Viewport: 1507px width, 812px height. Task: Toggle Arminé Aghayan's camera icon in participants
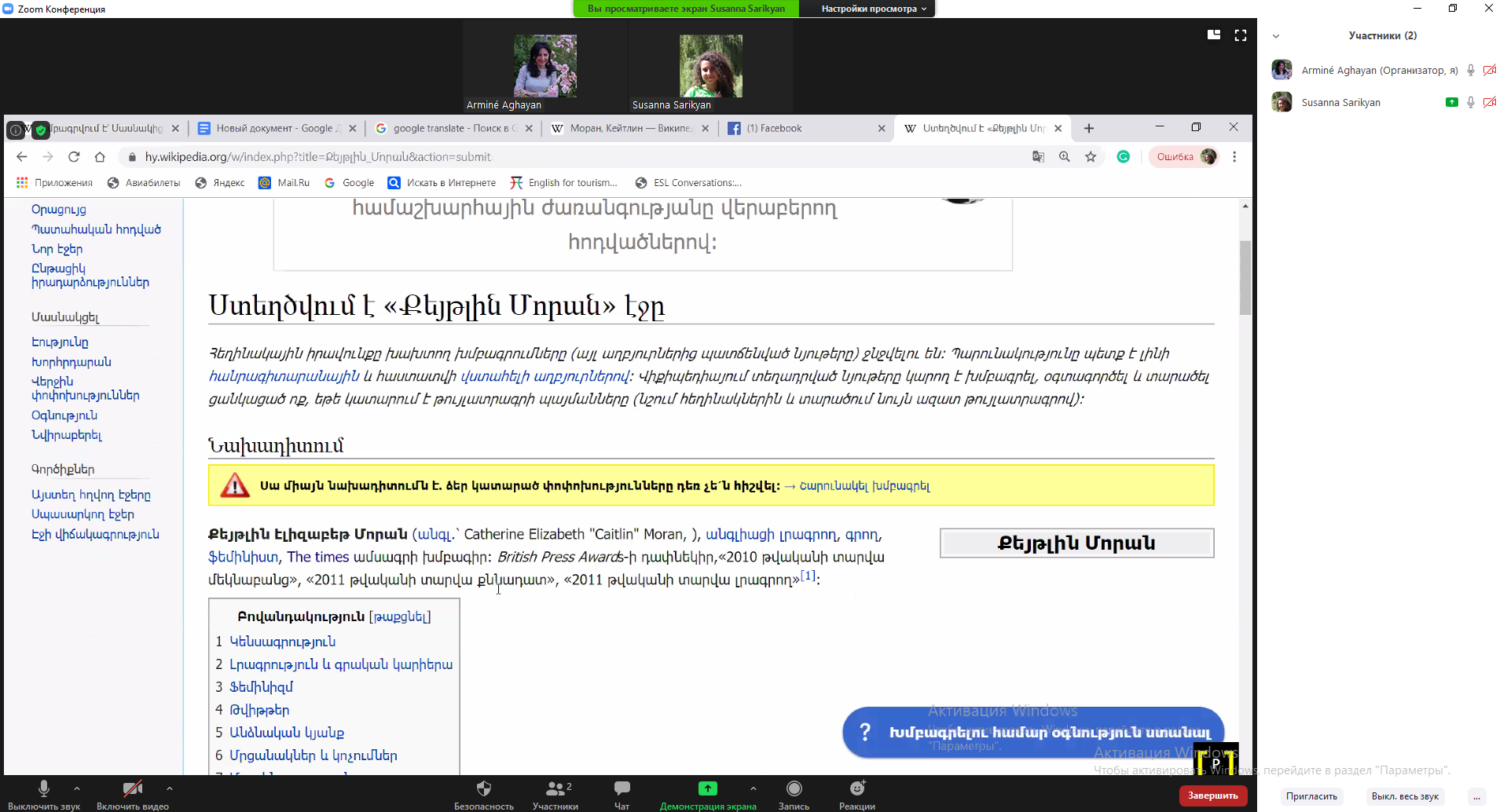pyautogui.click(x=1490, y=70)
